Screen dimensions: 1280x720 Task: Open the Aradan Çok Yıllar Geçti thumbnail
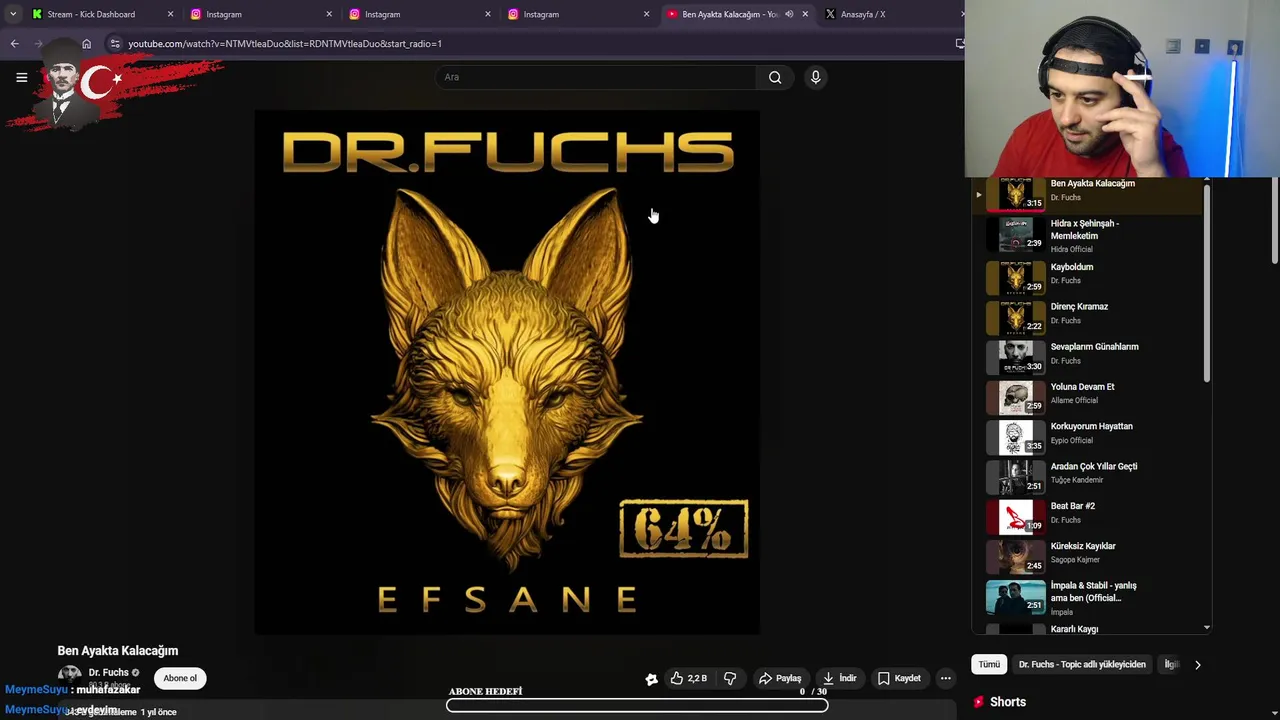1016,477
